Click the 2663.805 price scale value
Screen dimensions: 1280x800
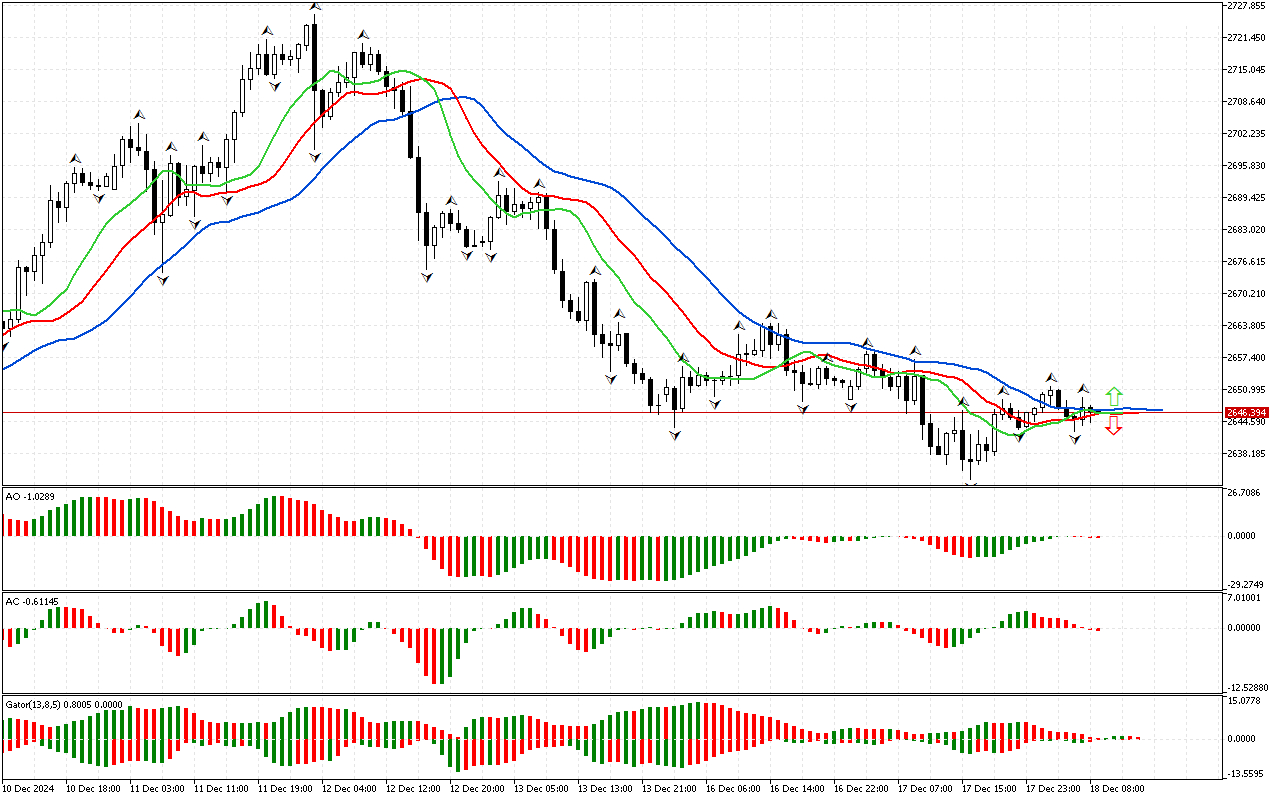[1246, 326]
